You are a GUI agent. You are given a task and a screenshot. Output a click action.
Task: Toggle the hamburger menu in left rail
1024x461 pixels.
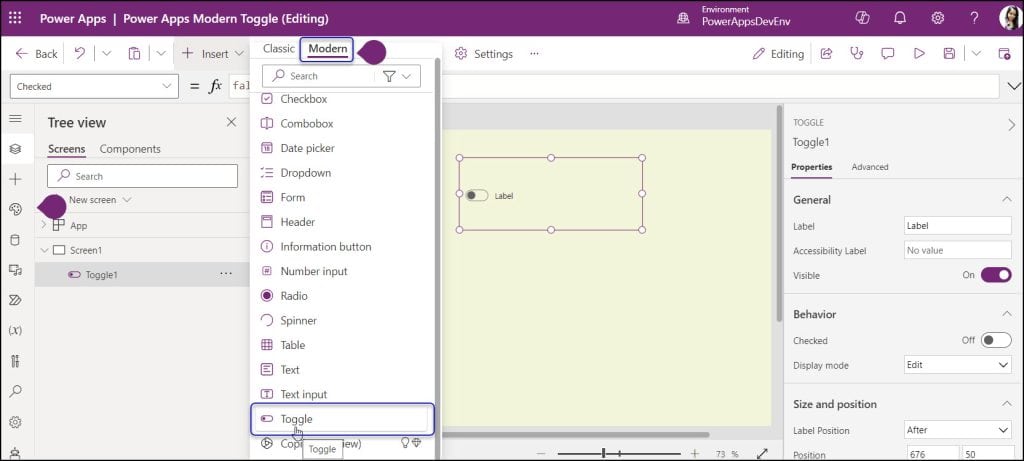coord(15,118)
